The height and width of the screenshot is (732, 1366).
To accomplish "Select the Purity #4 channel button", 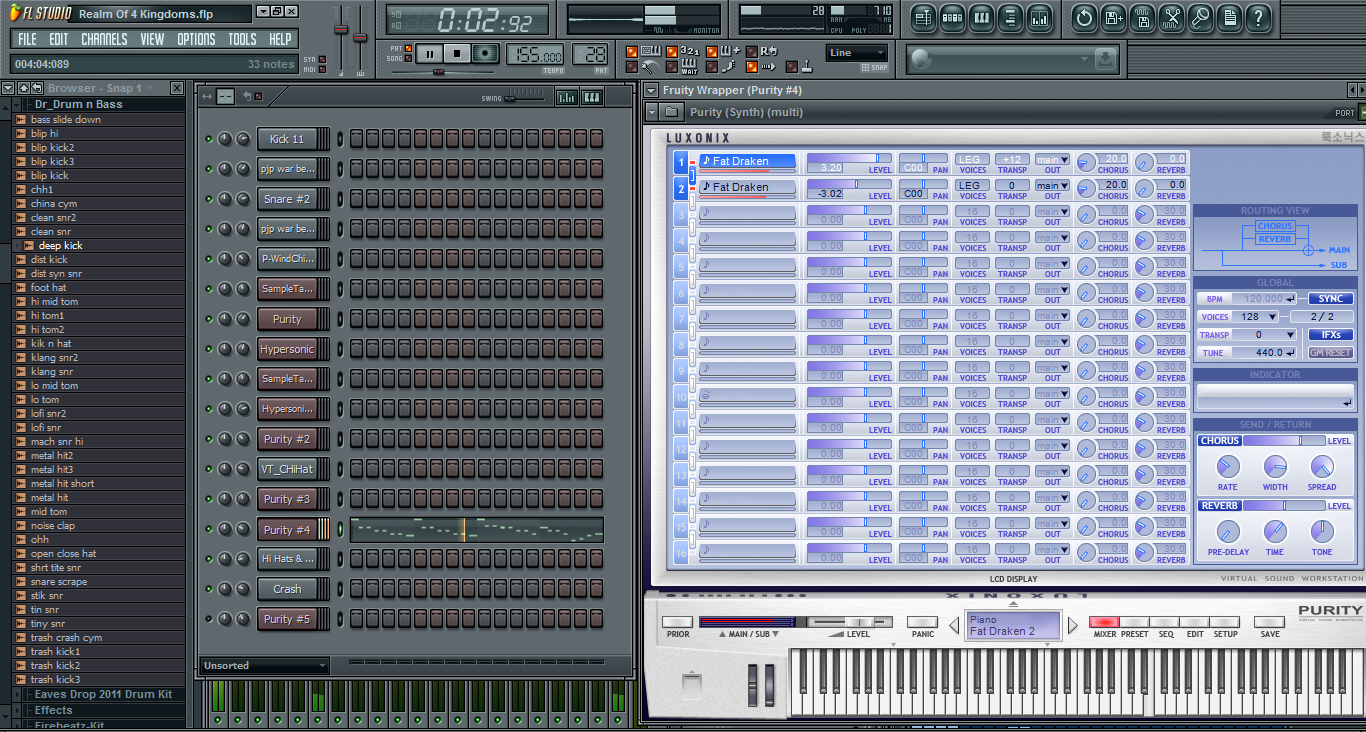I will click(x=287, y=530).
